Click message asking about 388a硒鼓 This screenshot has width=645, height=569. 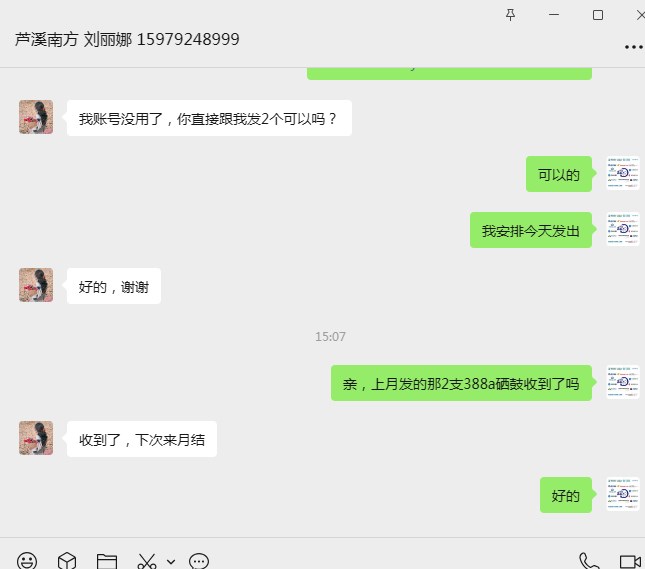tap(461, 383)
